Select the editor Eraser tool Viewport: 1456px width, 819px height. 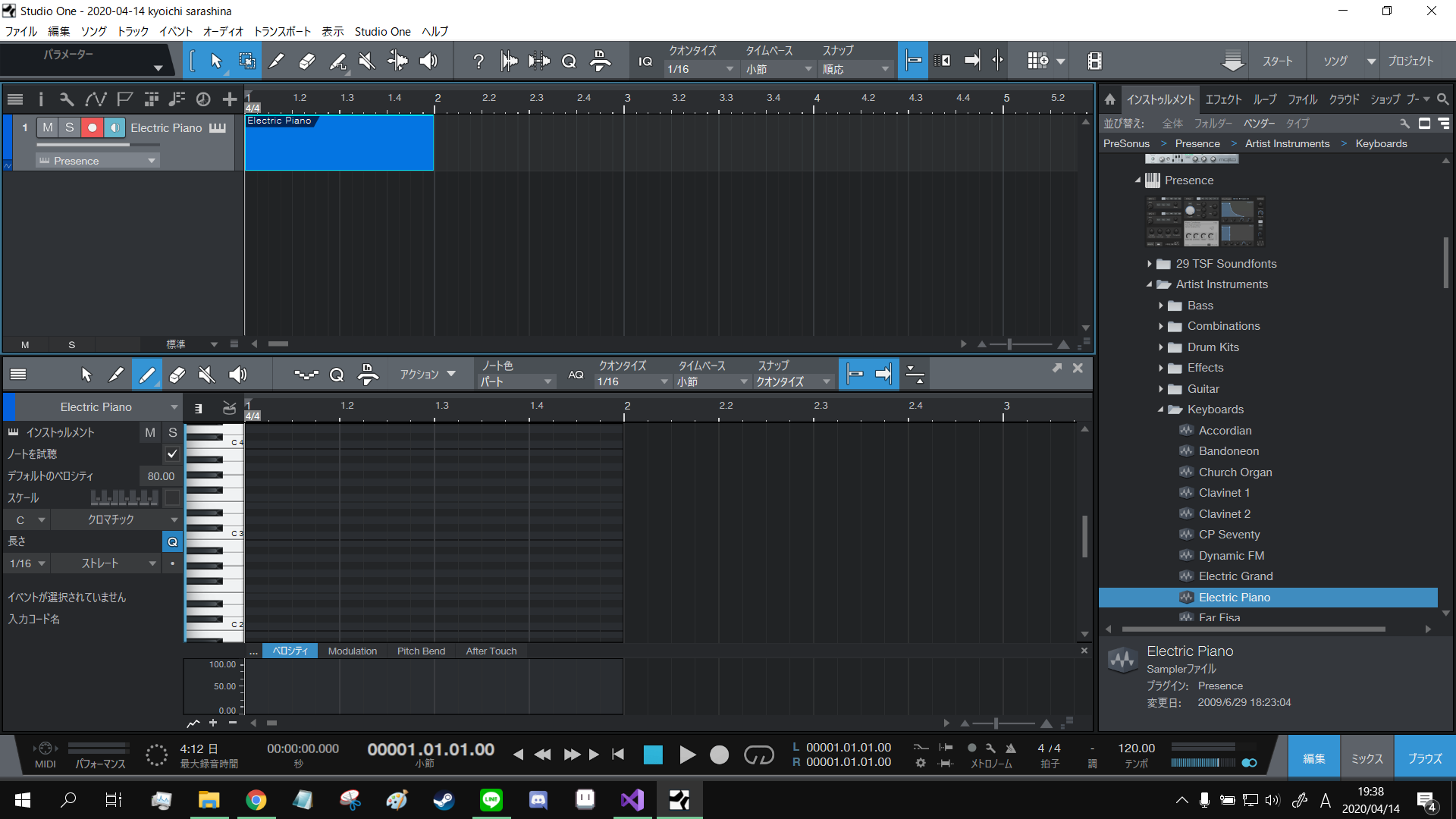click(177, 375)
